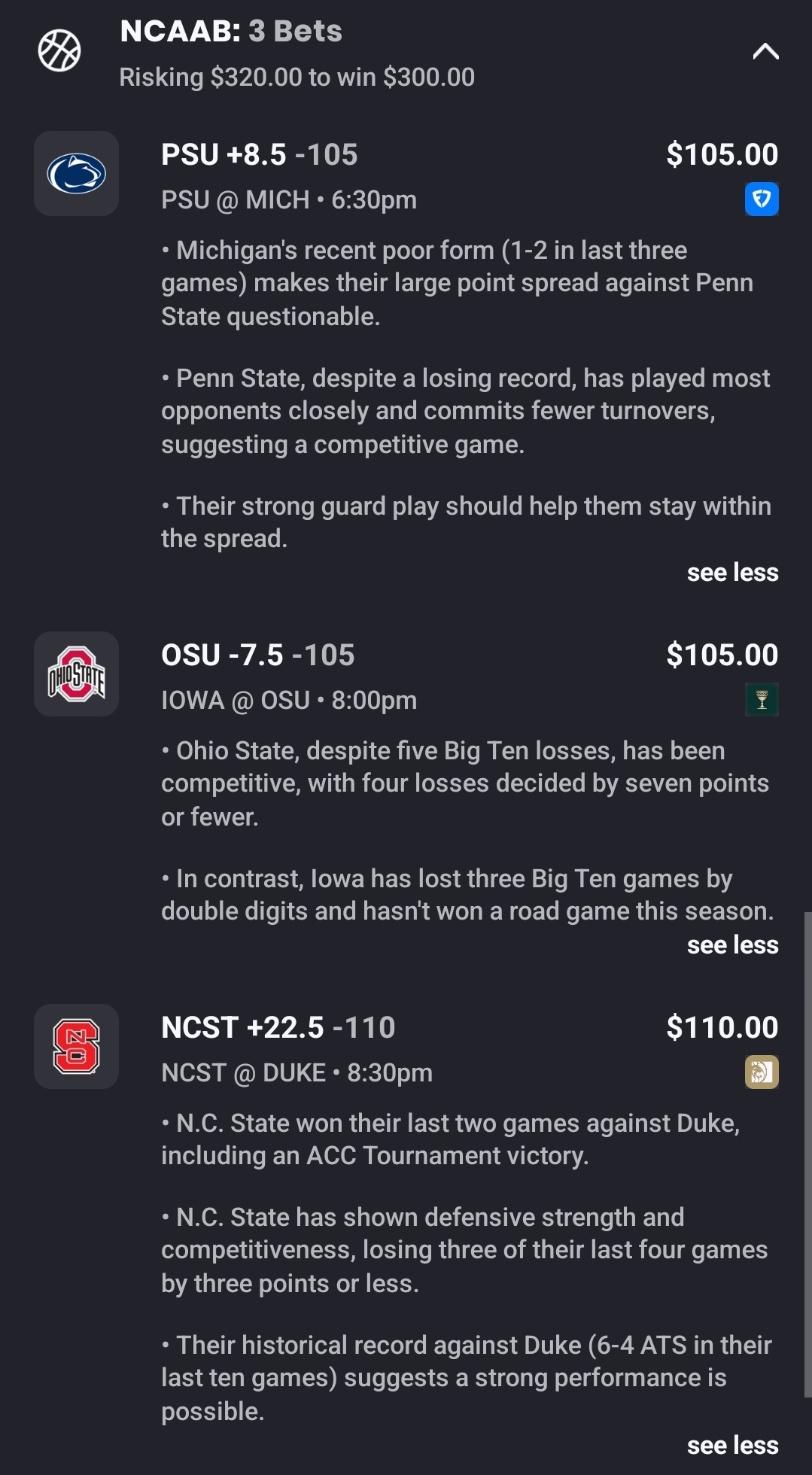Viewport: 812px width, 1475px height.
Task: Tap the Penn State team logo
Action: [76, 174]
